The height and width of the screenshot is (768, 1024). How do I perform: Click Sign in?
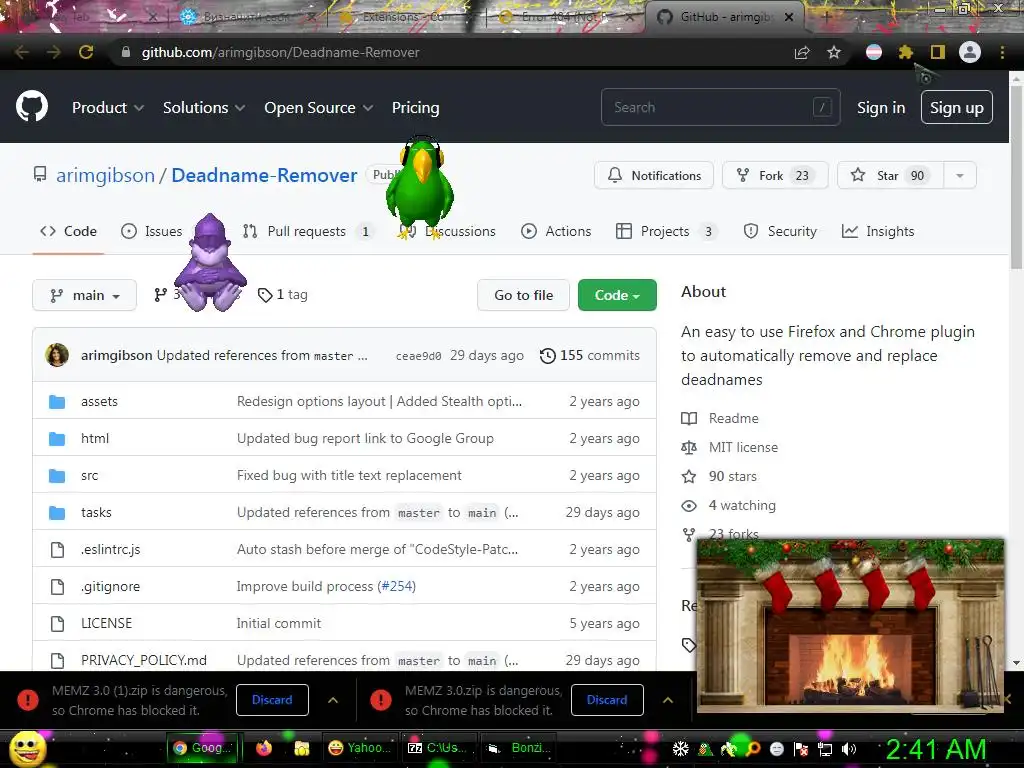tap(881, 108)
